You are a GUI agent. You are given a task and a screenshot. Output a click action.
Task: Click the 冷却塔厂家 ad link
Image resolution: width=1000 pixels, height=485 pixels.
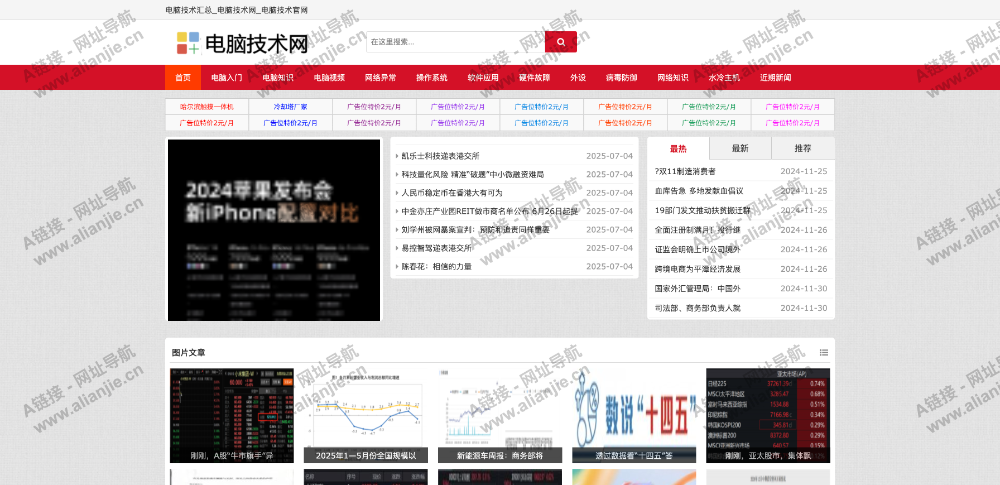(x=290, y=107)
